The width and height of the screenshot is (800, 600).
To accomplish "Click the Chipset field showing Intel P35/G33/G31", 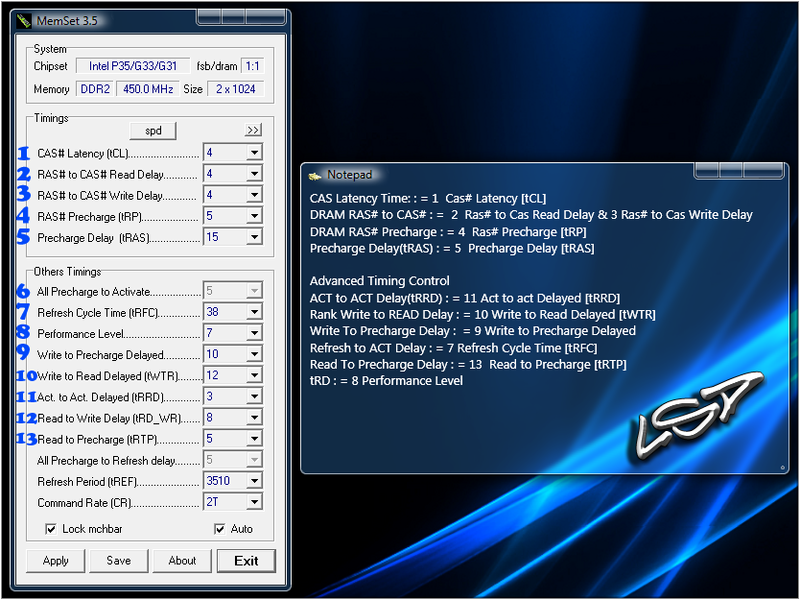I will [x=133, y=66].
